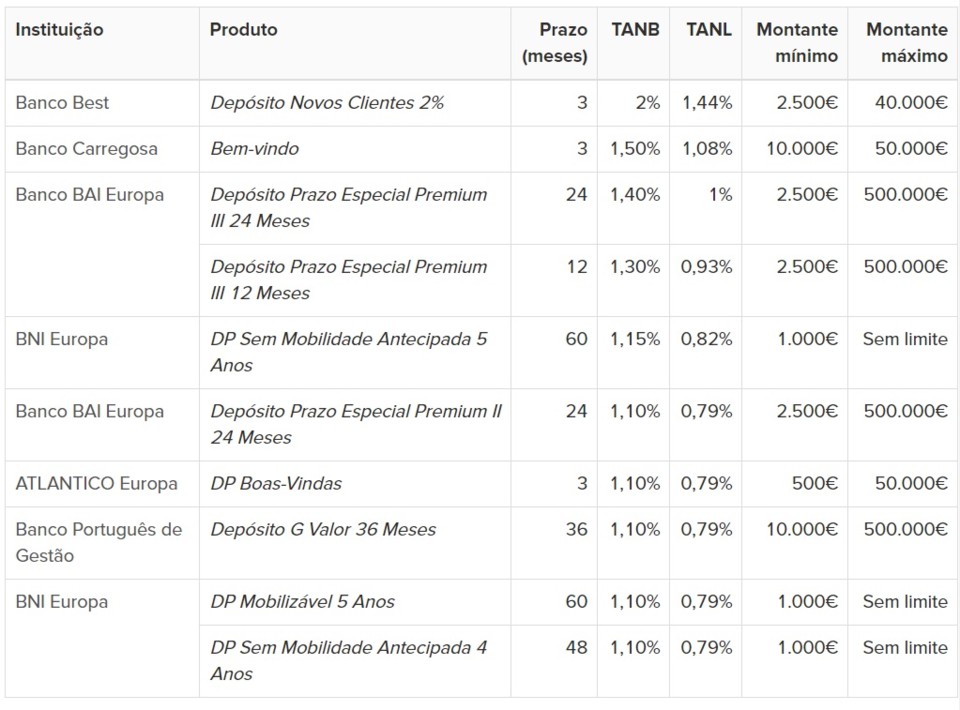The image size is (960, 710).
Task: Select the Montante mínimo column header
Action: tap(797, 43)
